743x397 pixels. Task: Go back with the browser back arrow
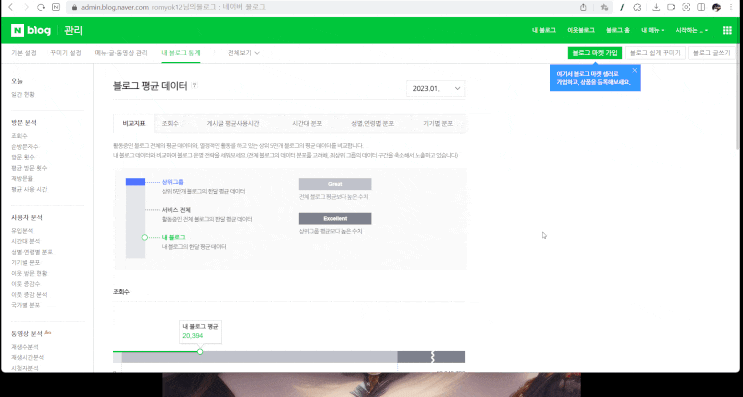[x=10, y=7]
